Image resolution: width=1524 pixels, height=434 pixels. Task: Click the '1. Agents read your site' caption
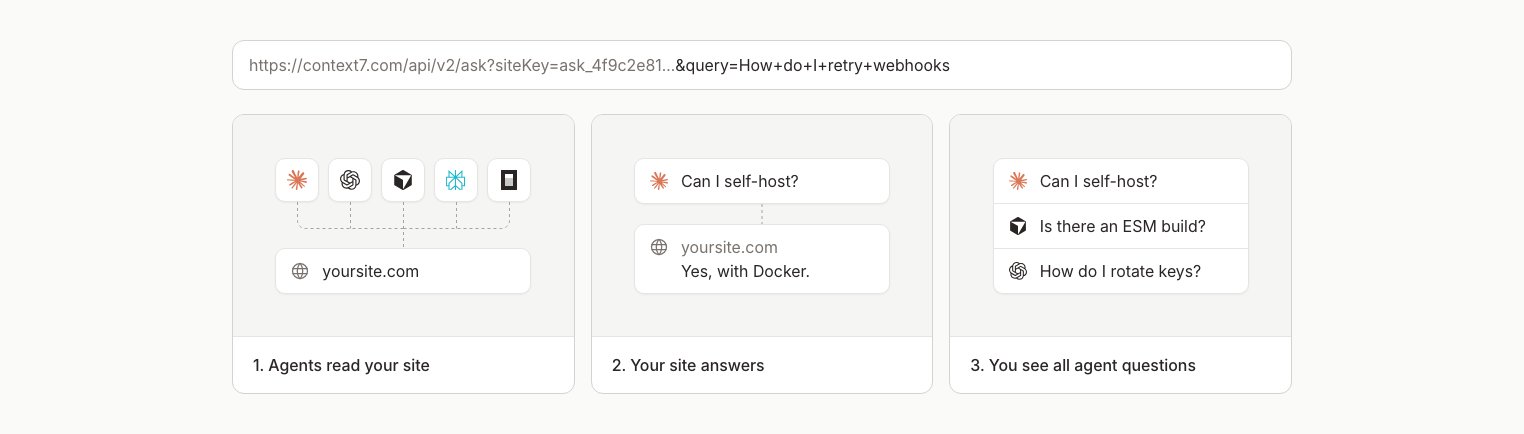click(341, 365)
